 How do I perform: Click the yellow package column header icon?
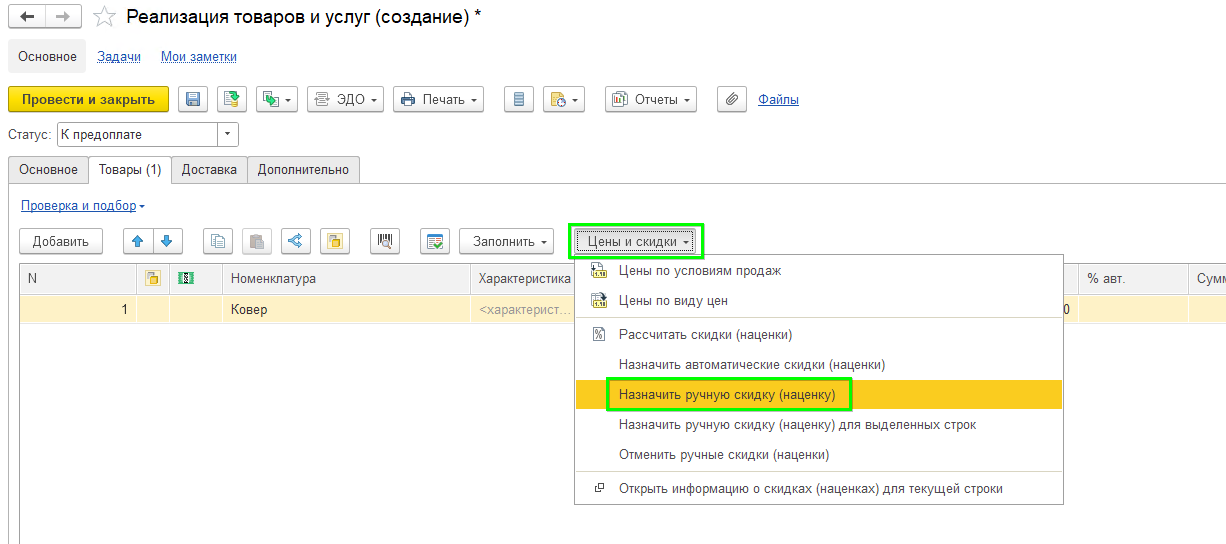point(152,278)
